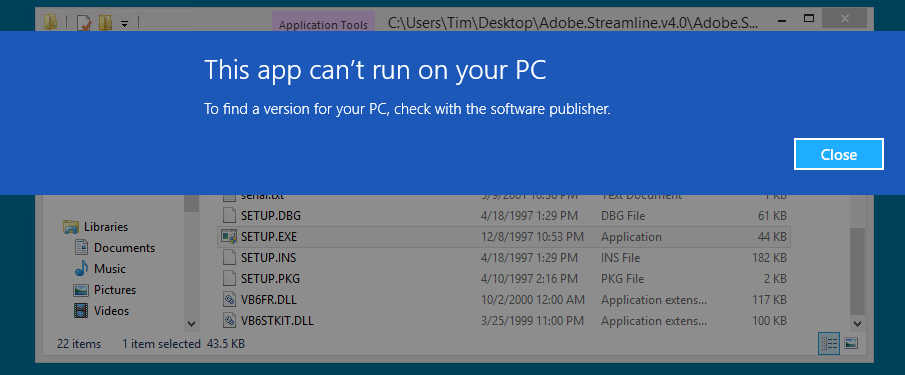Click '1 item selected 43.5 KB' status text
Image resolution: width=905 pixels, height=375 pixels.
[184, 344]
